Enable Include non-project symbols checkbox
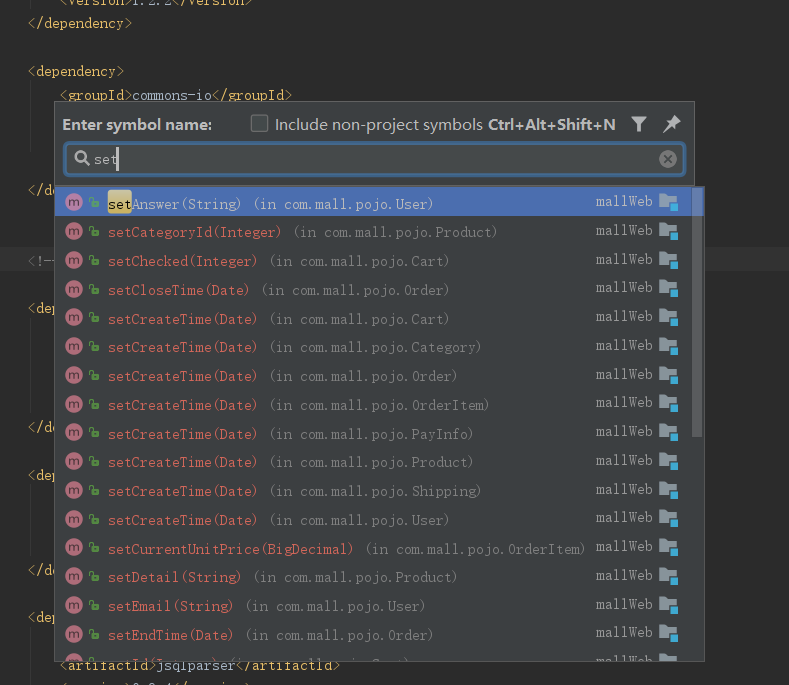 [x=259, y=123]
